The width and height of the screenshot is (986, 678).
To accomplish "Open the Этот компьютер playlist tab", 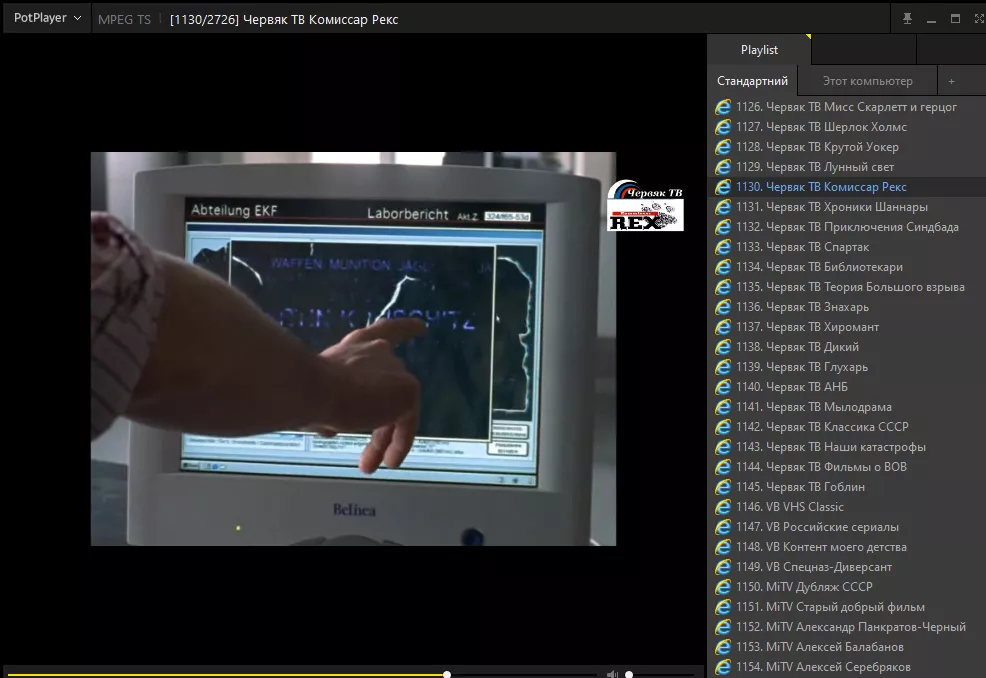I will (x=867, y=81).
